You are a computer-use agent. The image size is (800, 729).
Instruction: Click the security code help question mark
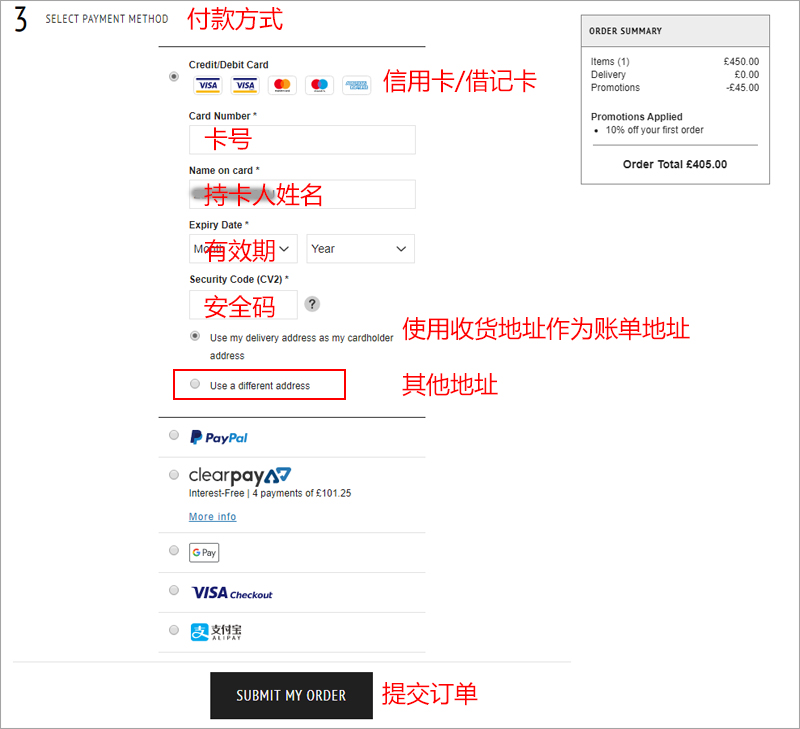(312, 304)
